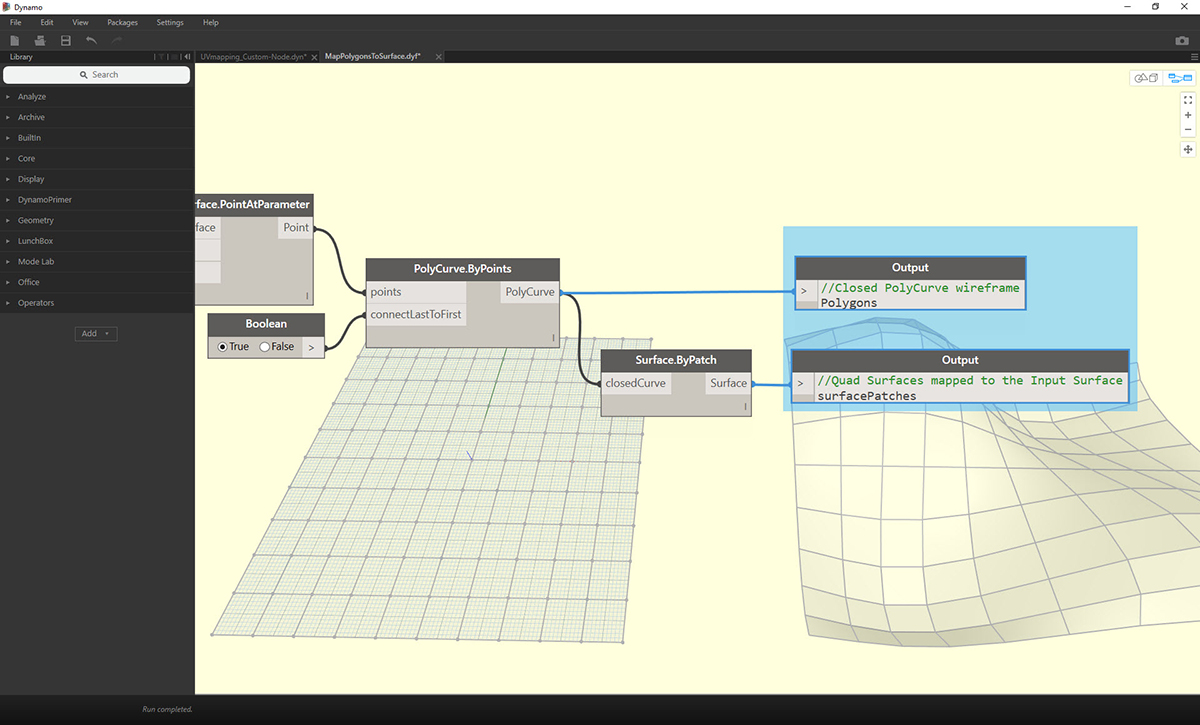Open the Add dropdown in Library
The height and width of the screenshot is (725, 1200).
pyautogui.click(x=96, y=333)
